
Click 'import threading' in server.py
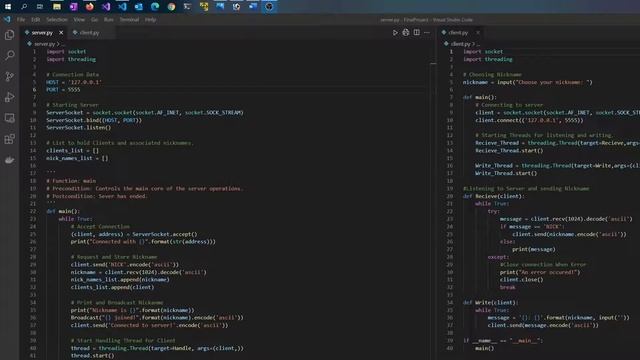click(x=71, y=59)
